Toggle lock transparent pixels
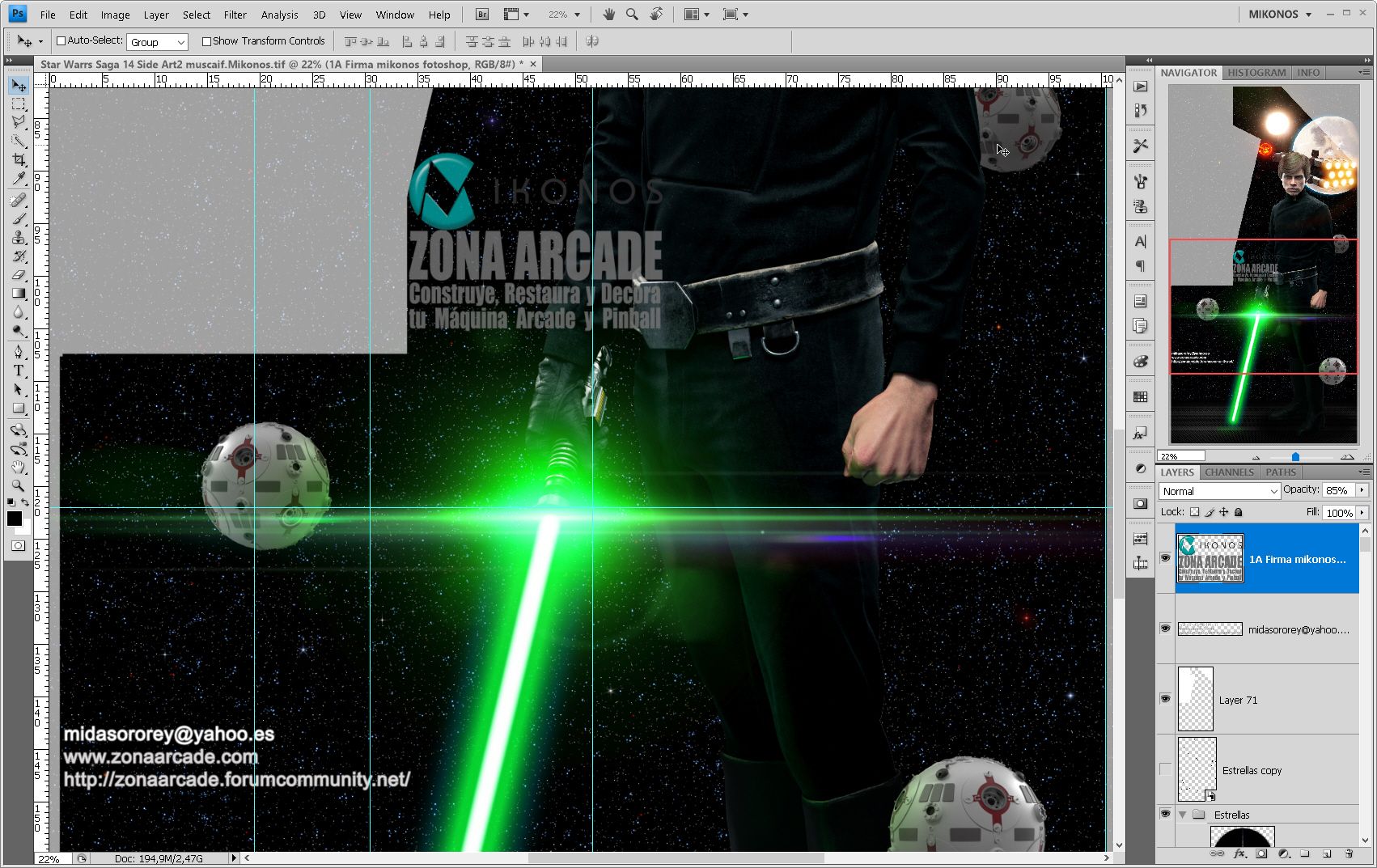Screen dimensions: 1377x868 (x=1194, y=512)
